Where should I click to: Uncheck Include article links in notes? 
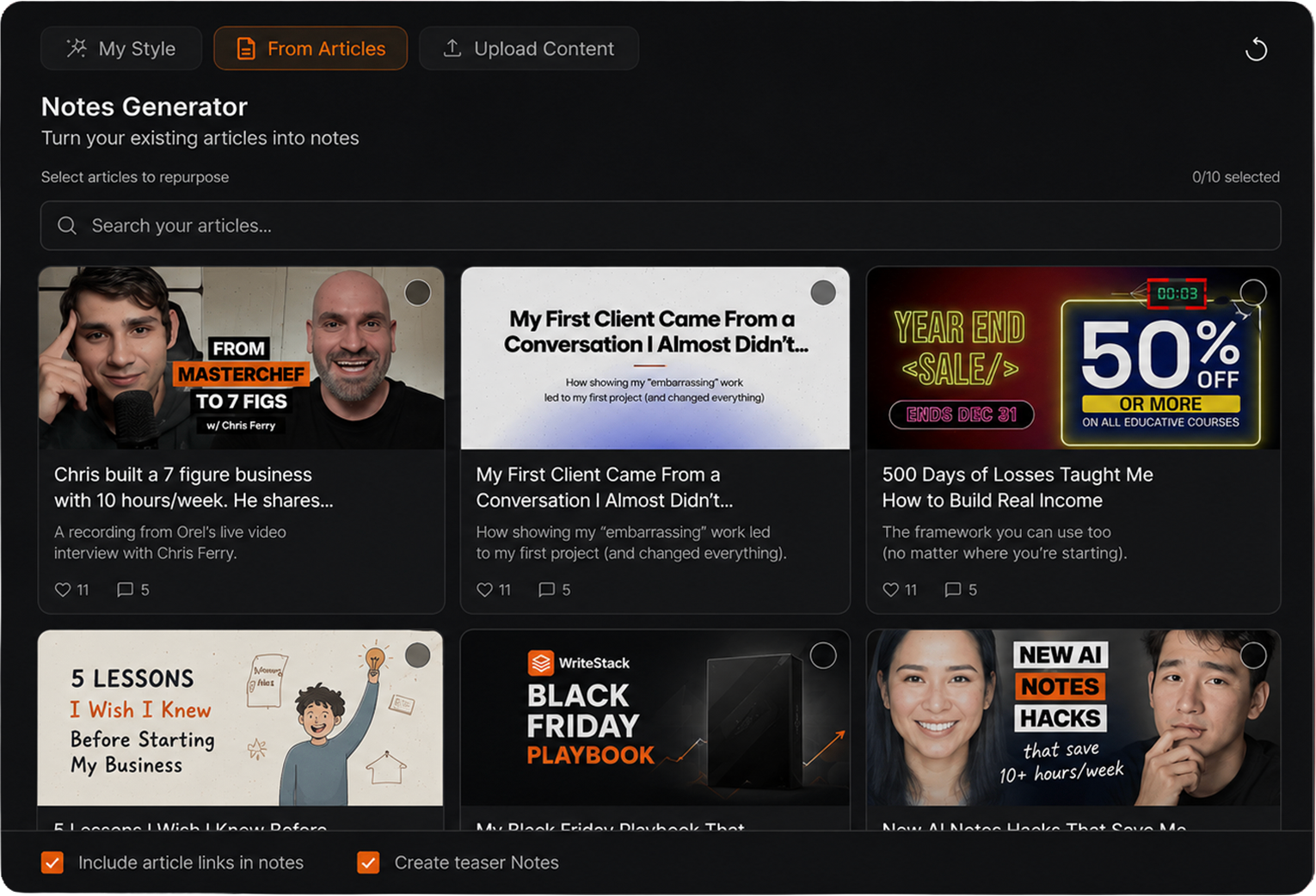tap(52, 862)
